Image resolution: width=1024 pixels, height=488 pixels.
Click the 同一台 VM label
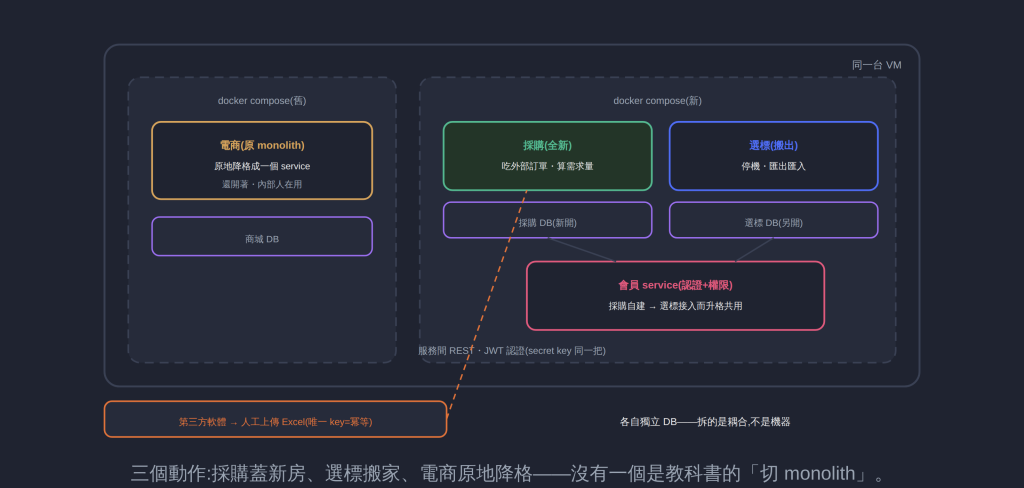pyautogui.click(x=876, y=65)
